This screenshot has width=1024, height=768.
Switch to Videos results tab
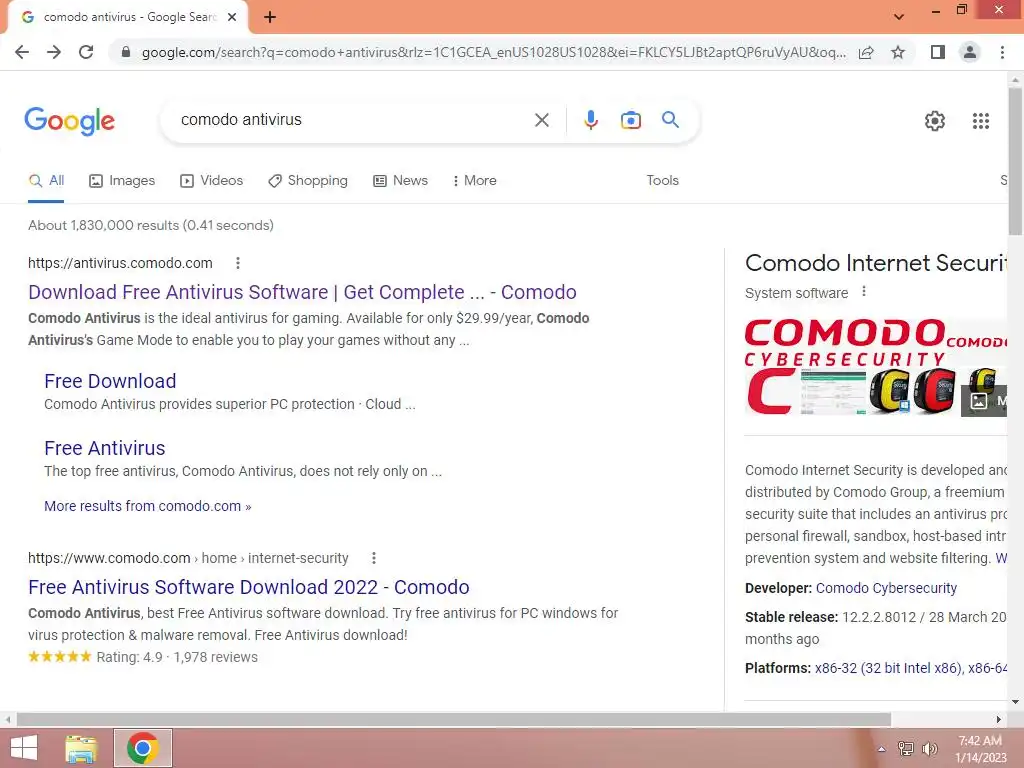point(212,181)
